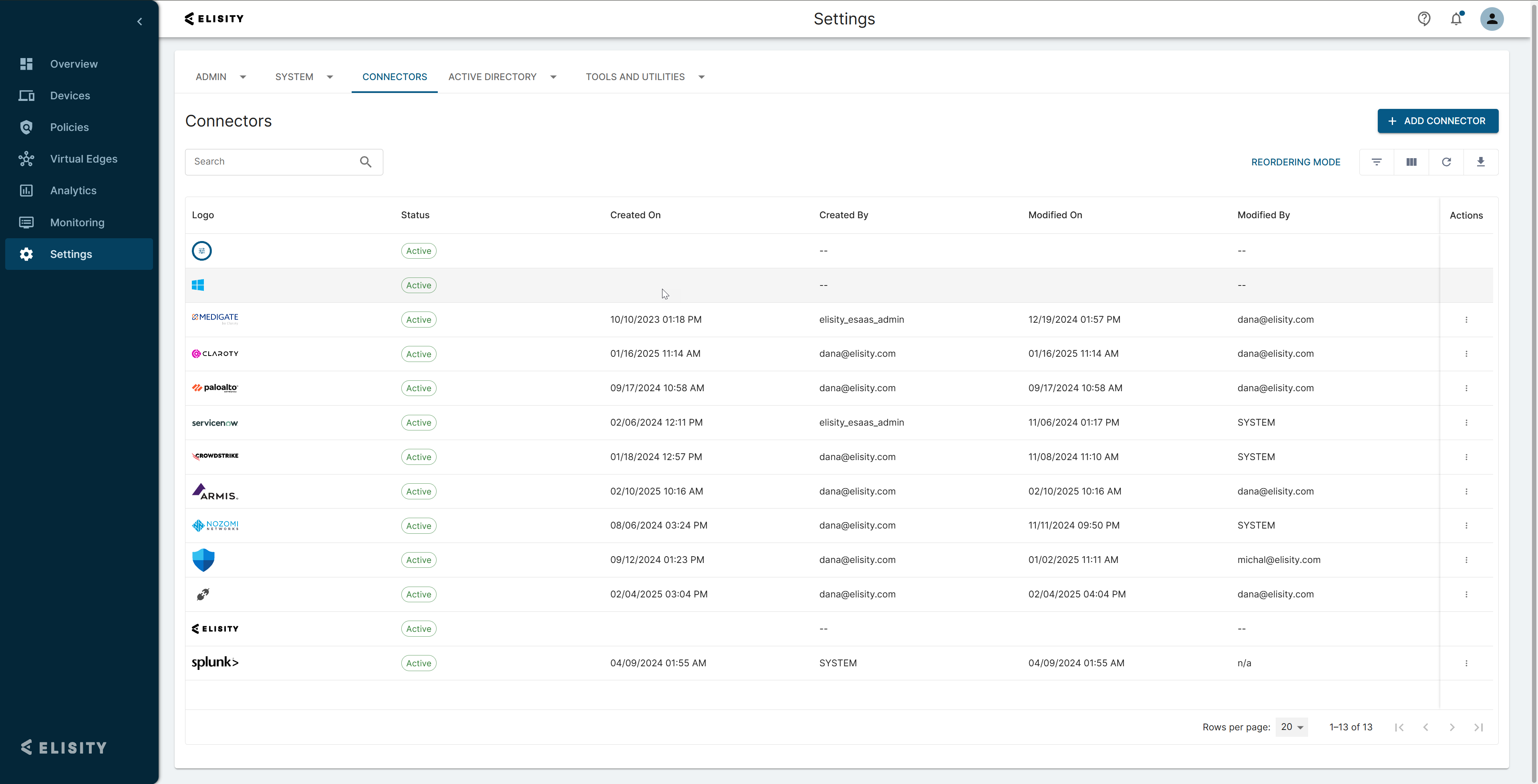Open the user profile avatar
1538x784 pixels.
1492,19
